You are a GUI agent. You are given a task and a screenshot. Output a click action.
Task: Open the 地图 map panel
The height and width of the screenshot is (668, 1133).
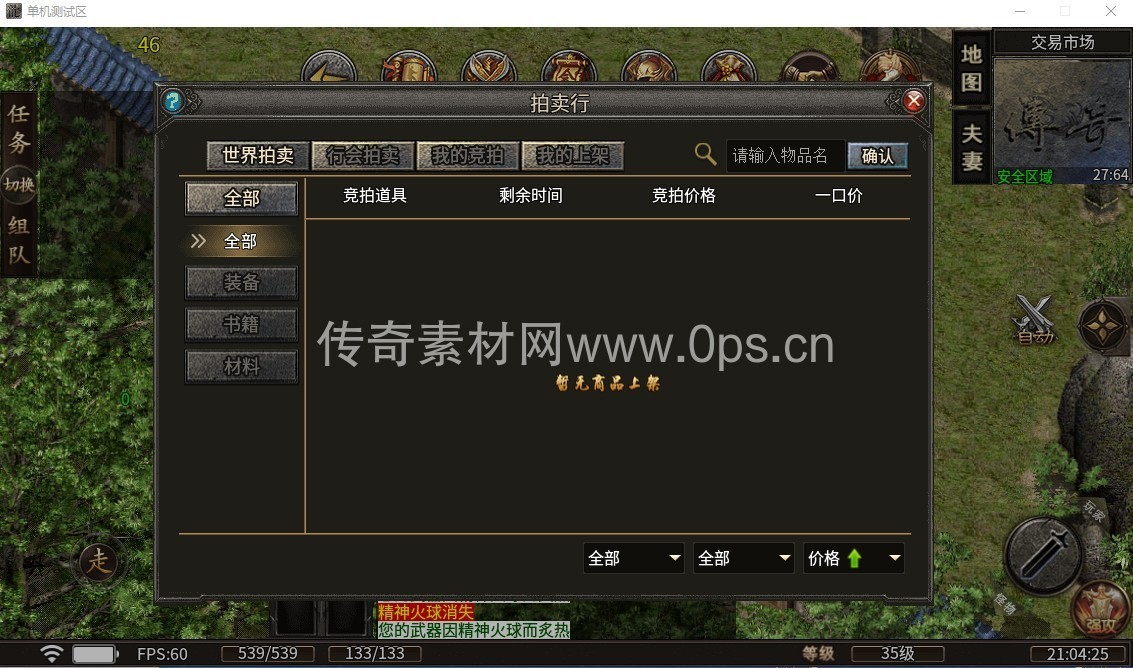[x=972, y=69]
